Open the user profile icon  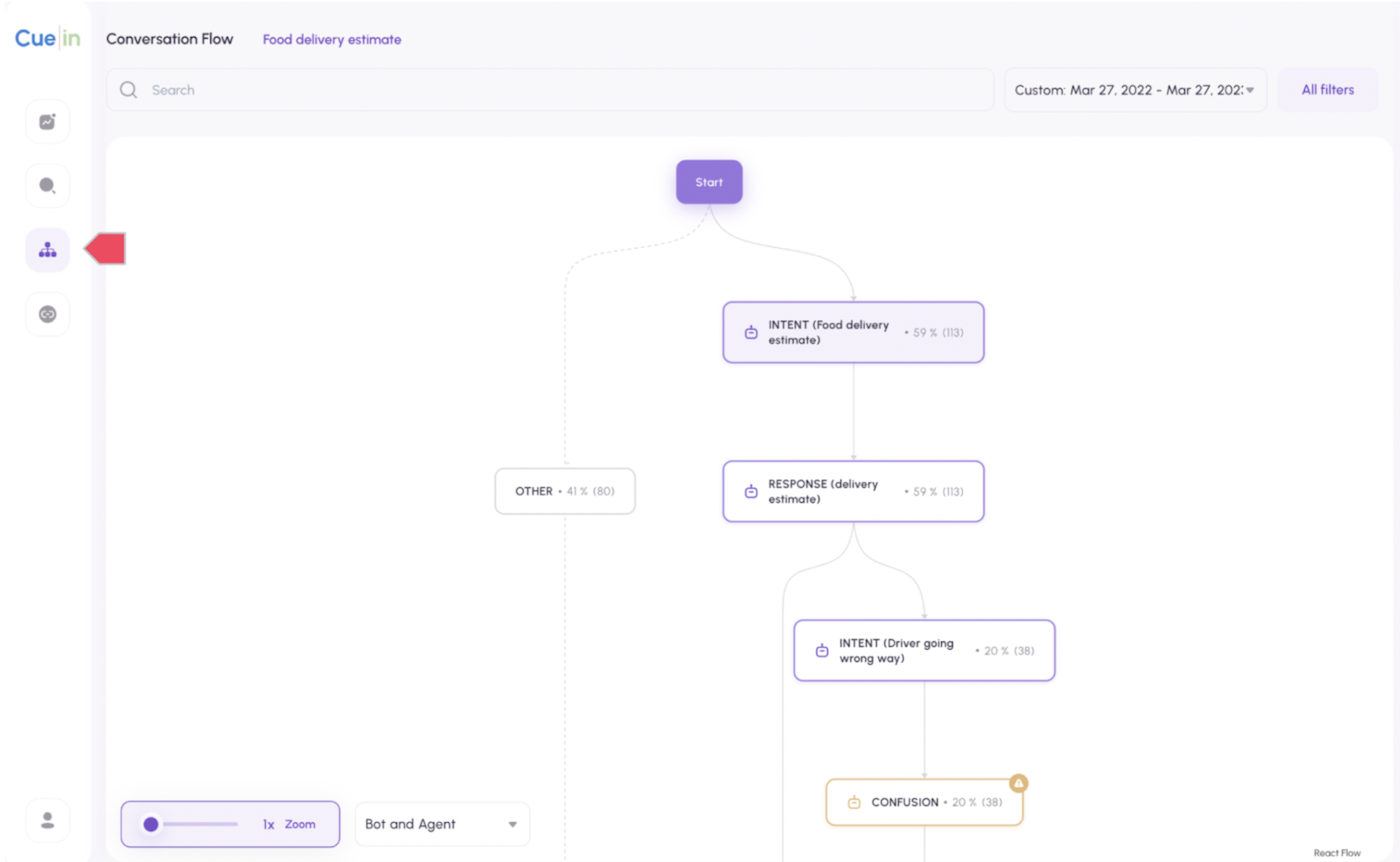point(47,820)
